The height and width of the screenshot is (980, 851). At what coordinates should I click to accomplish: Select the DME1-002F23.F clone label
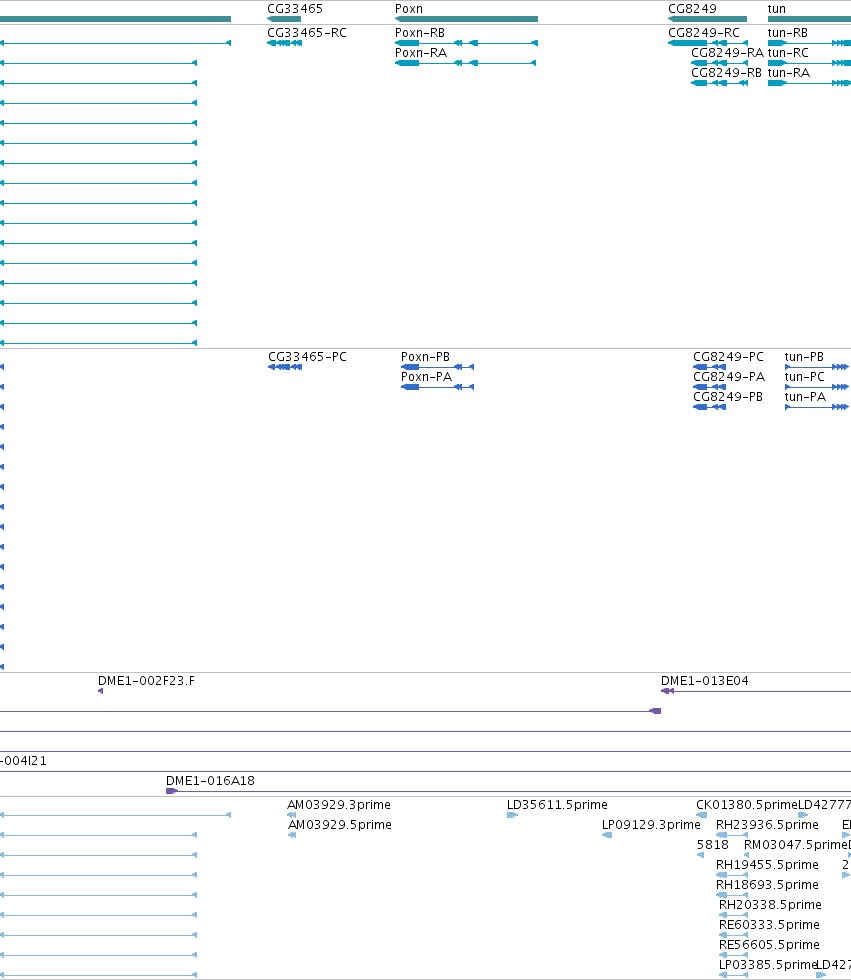(x=146, y=681)
